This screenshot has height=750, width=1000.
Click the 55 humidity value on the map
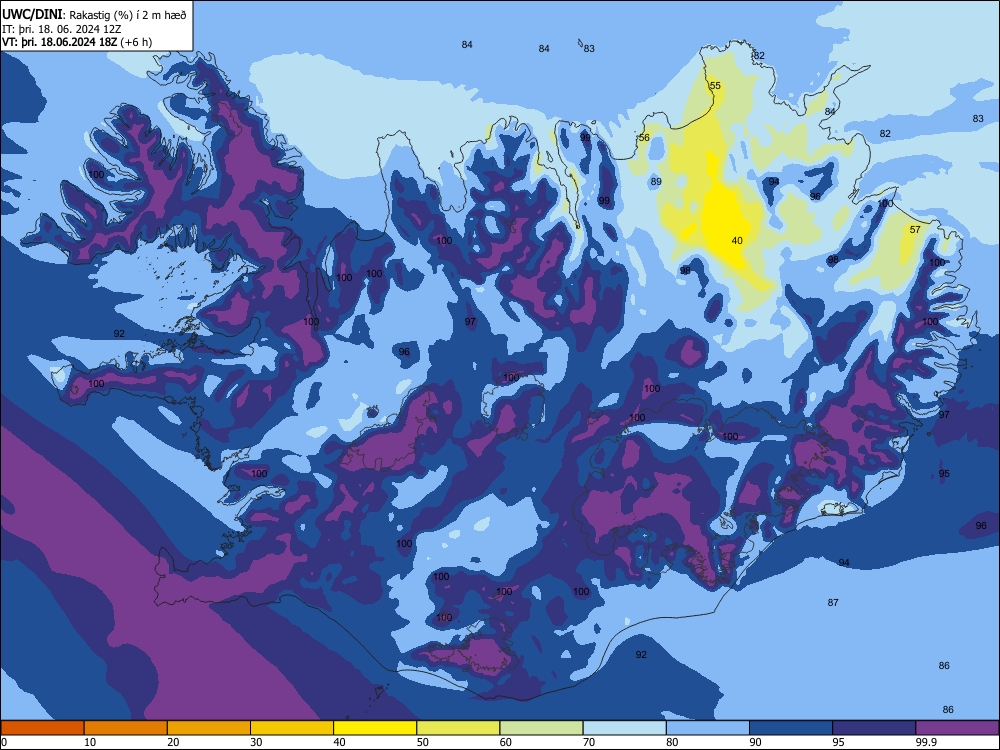tap(715, 85)
